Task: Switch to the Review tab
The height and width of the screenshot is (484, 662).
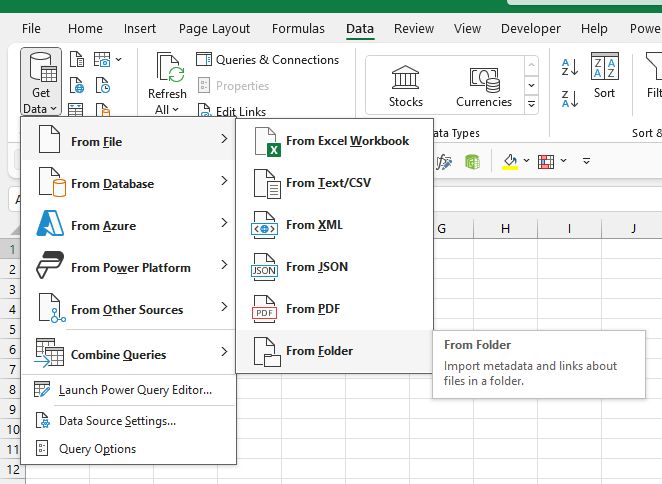Action: click(414, 29)
